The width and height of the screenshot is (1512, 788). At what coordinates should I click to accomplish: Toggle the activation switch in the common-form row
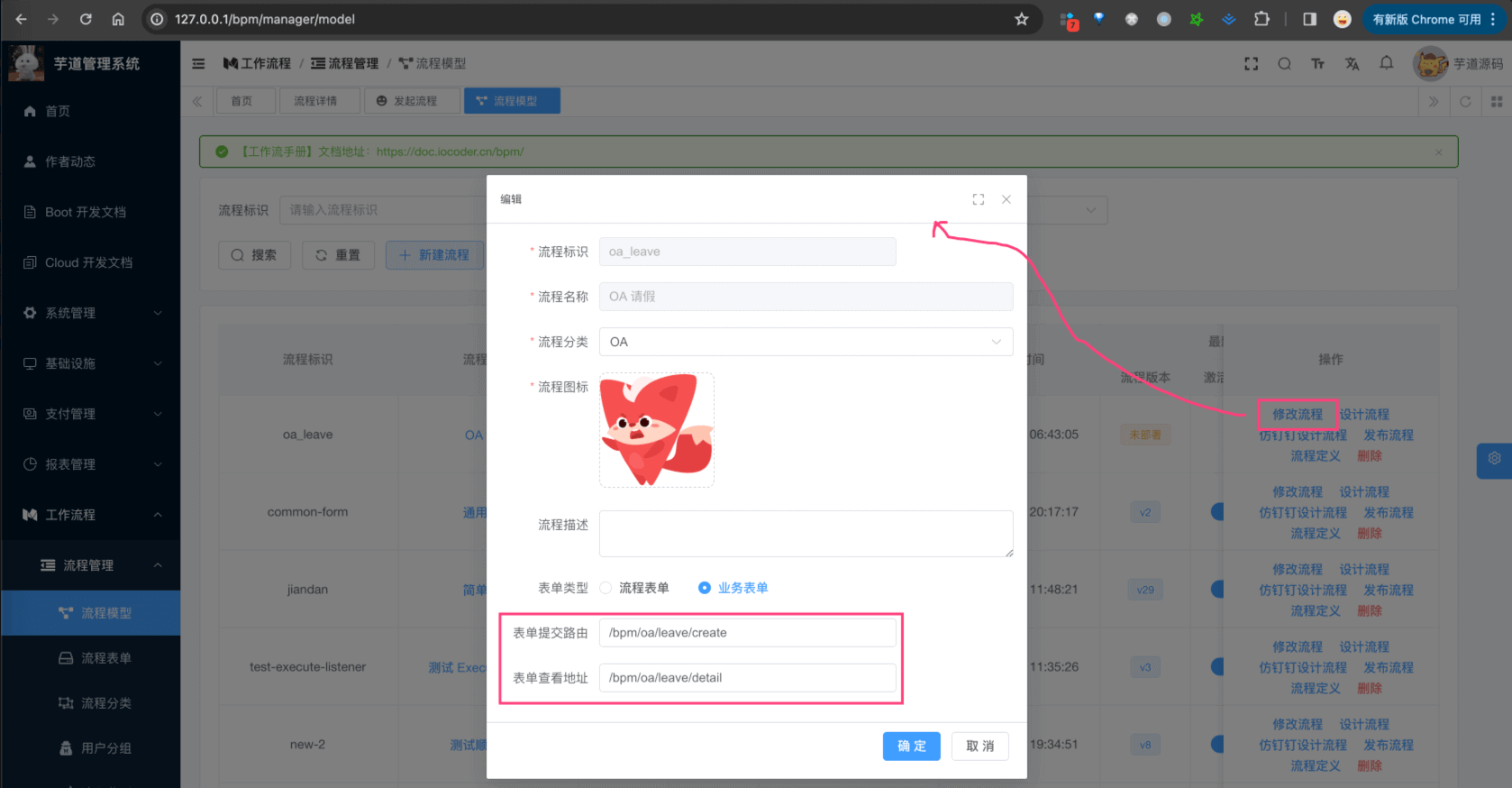click(1218, 512)
